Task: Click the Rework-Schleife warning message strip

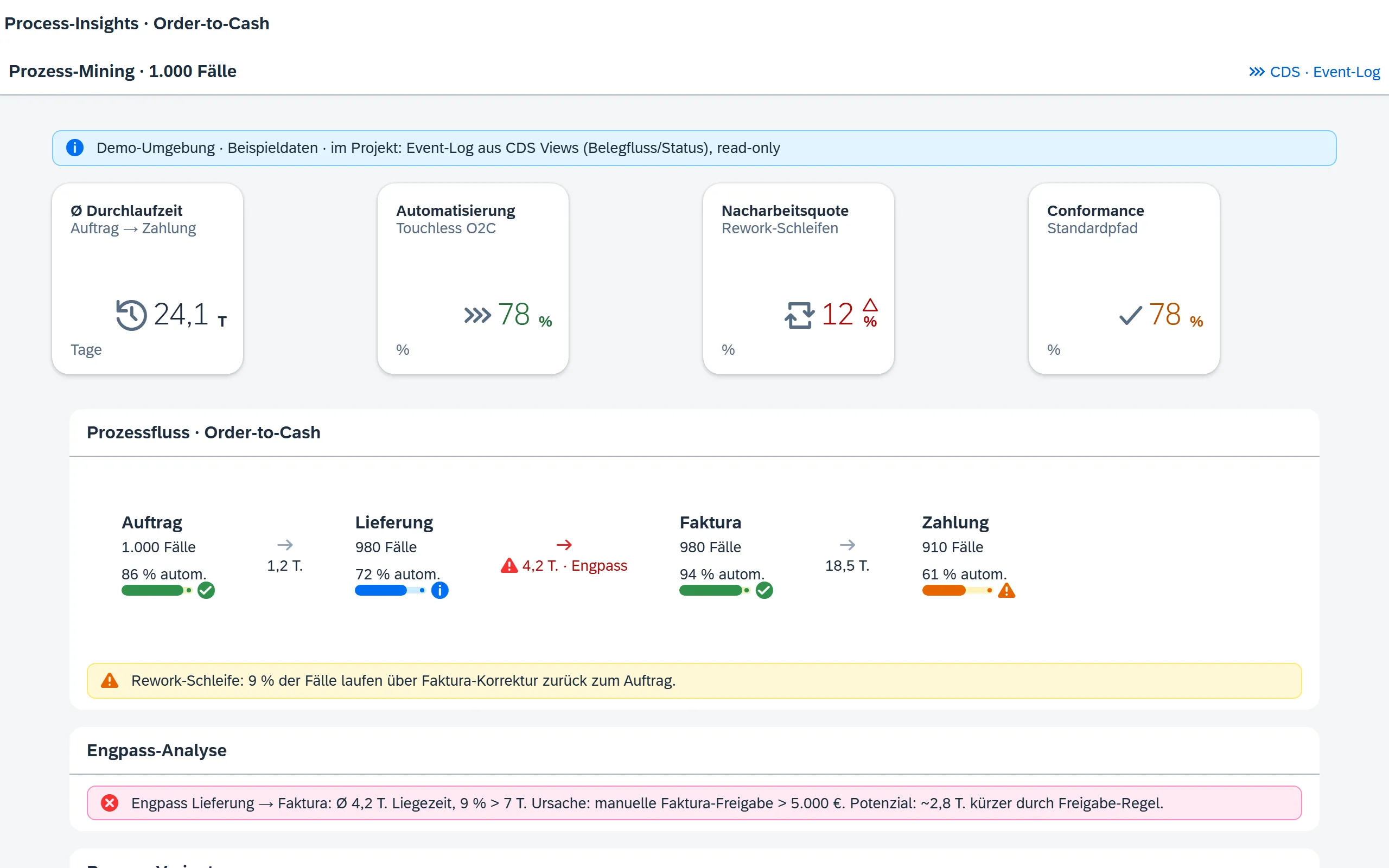Action: click(694, 681)
